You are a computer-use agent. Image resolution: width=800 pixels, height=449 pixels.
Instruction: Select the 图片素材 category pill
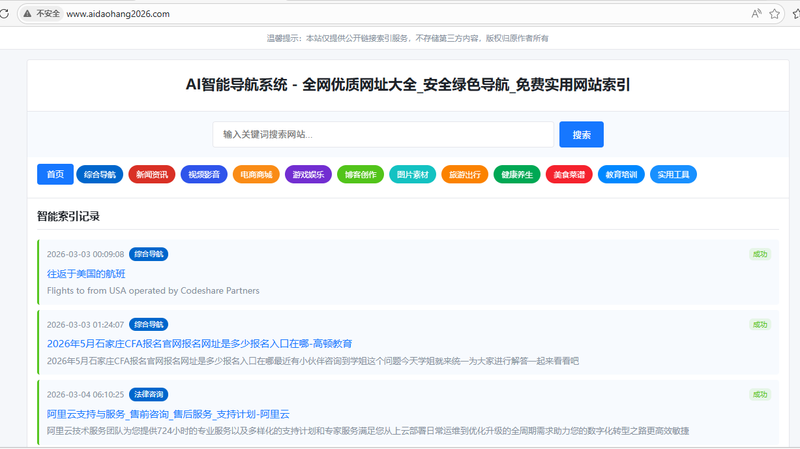(412, 174)
